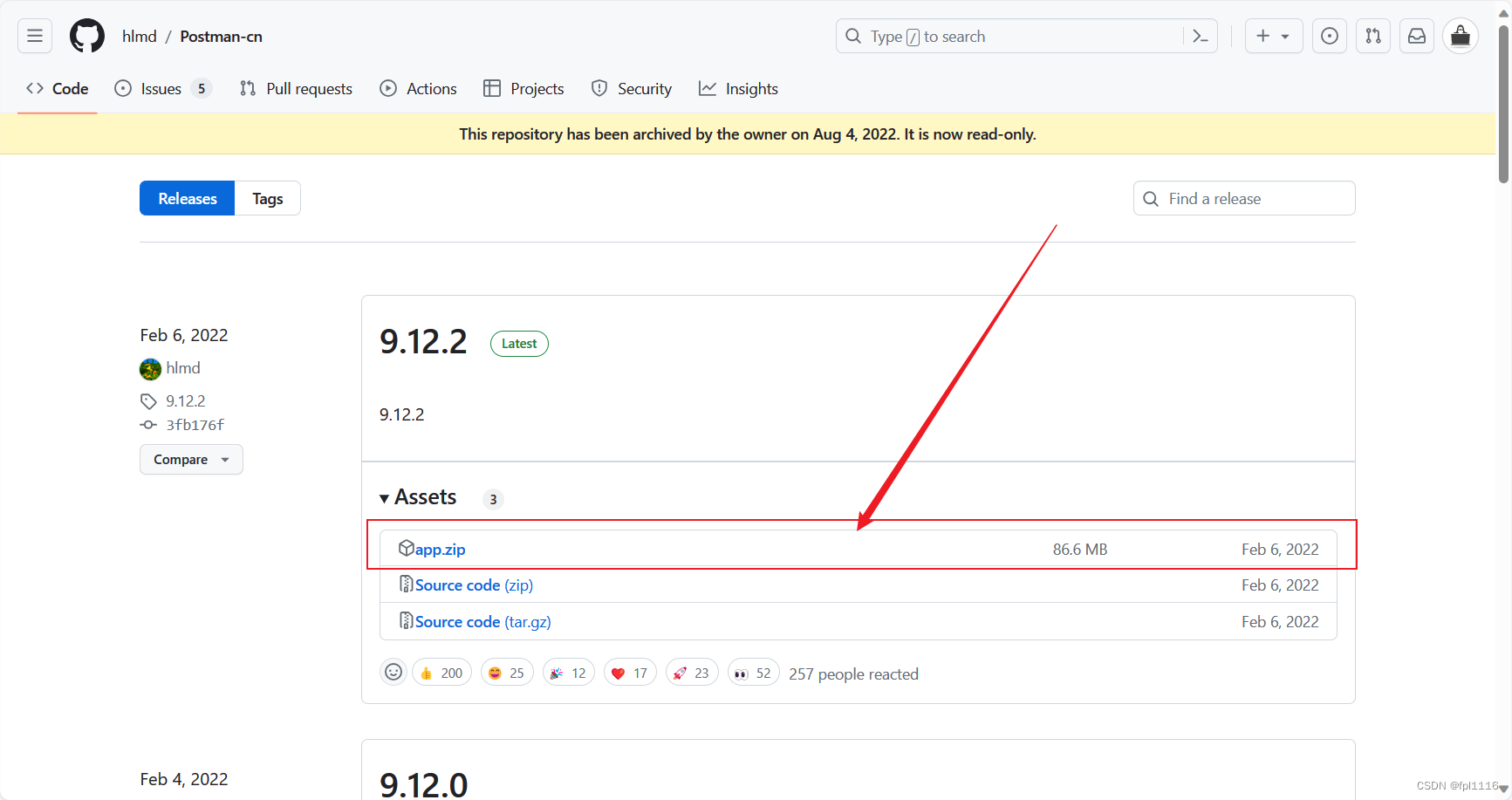Focus the Find a release search box
The width and height of the screenshot is (1512, 800).
click(x=1244, y=198)
